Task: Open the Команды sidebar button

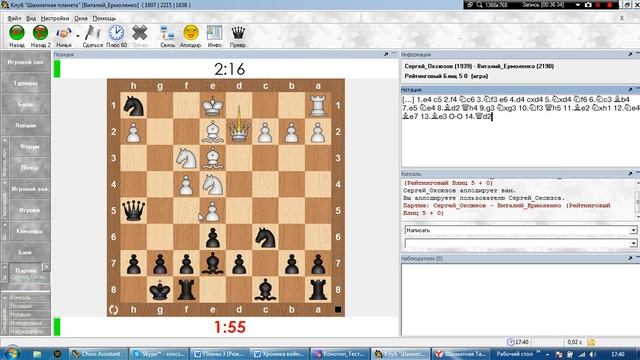Action: pos(29,231)
